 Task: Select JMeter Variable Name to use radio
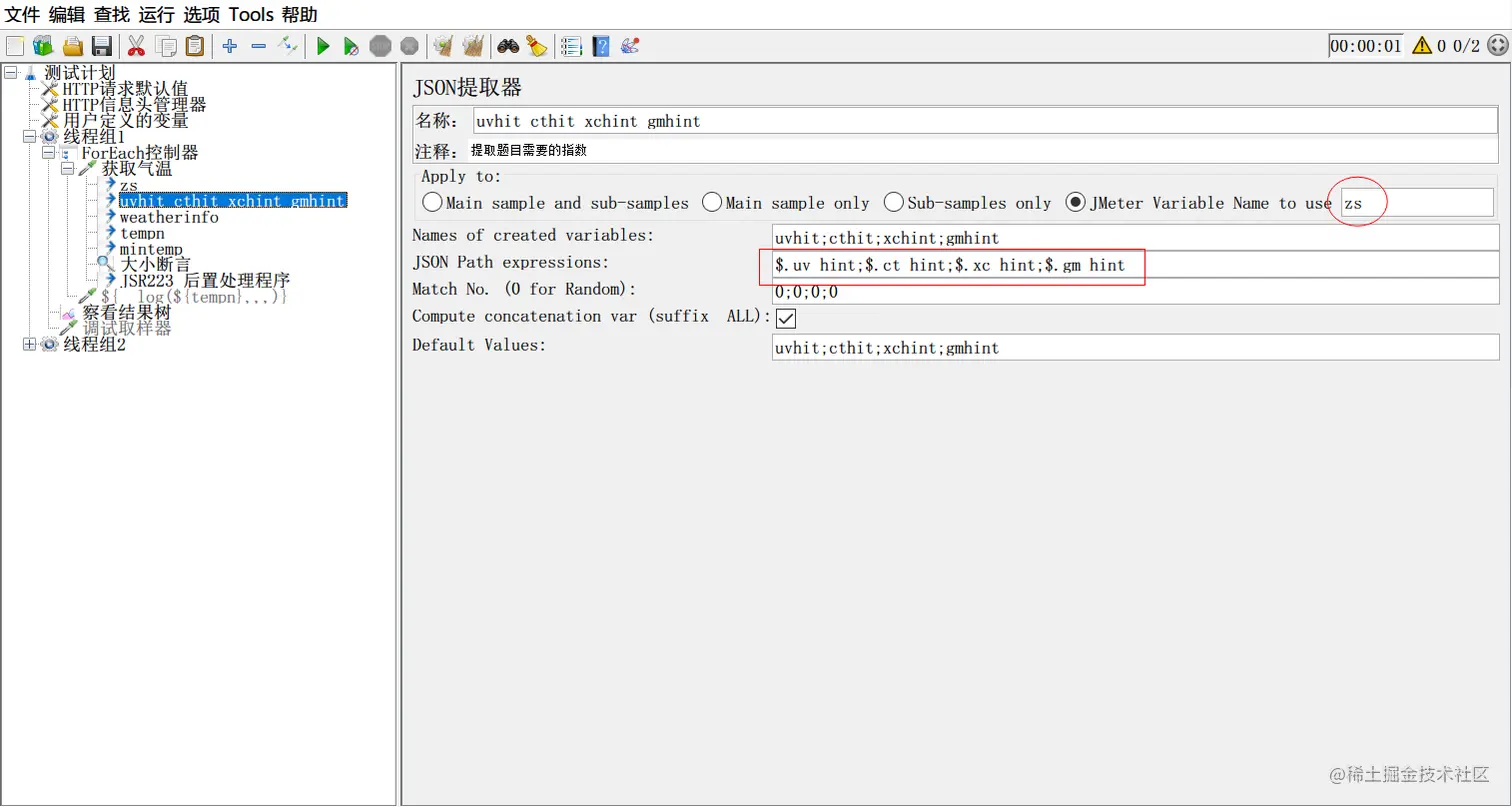click(1076, 203)
